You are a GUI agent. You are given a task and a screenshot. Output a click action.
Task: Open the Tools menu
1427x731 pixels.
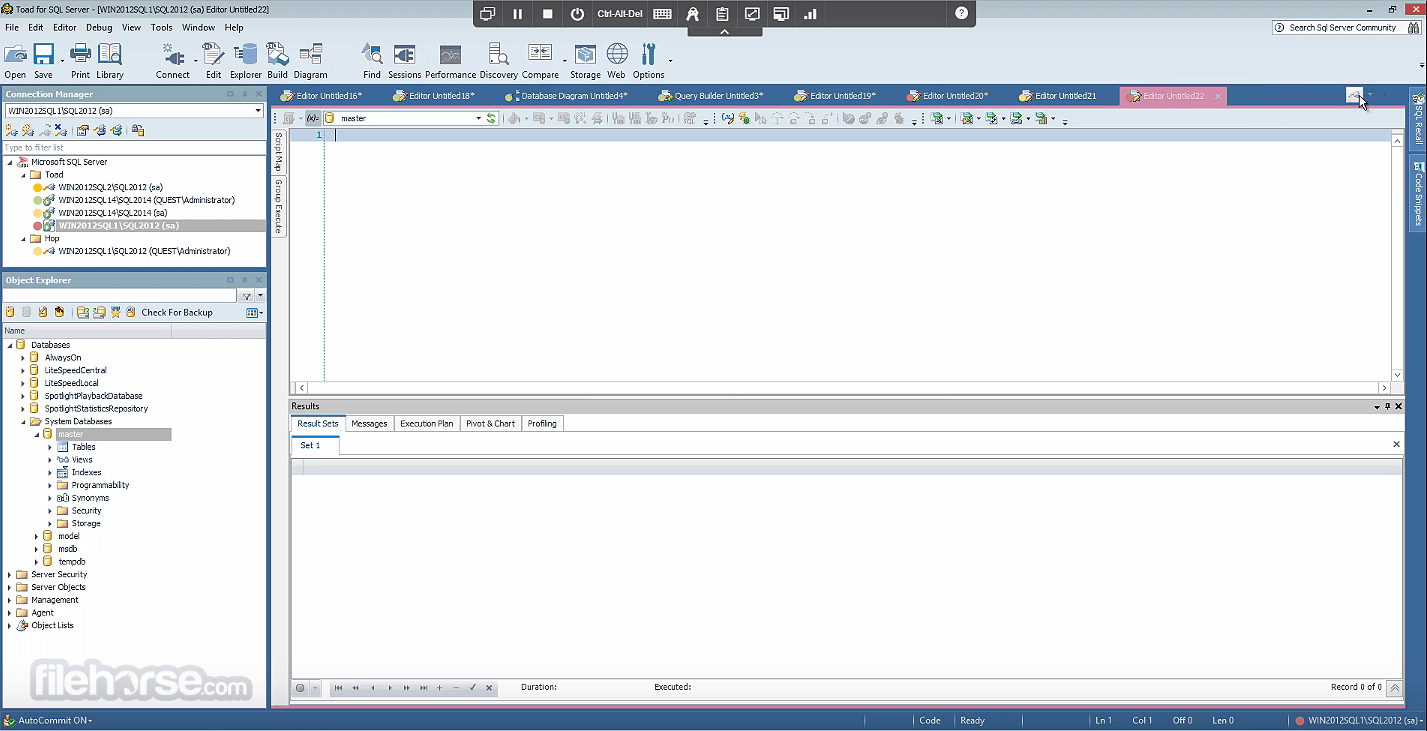[162, 28]
